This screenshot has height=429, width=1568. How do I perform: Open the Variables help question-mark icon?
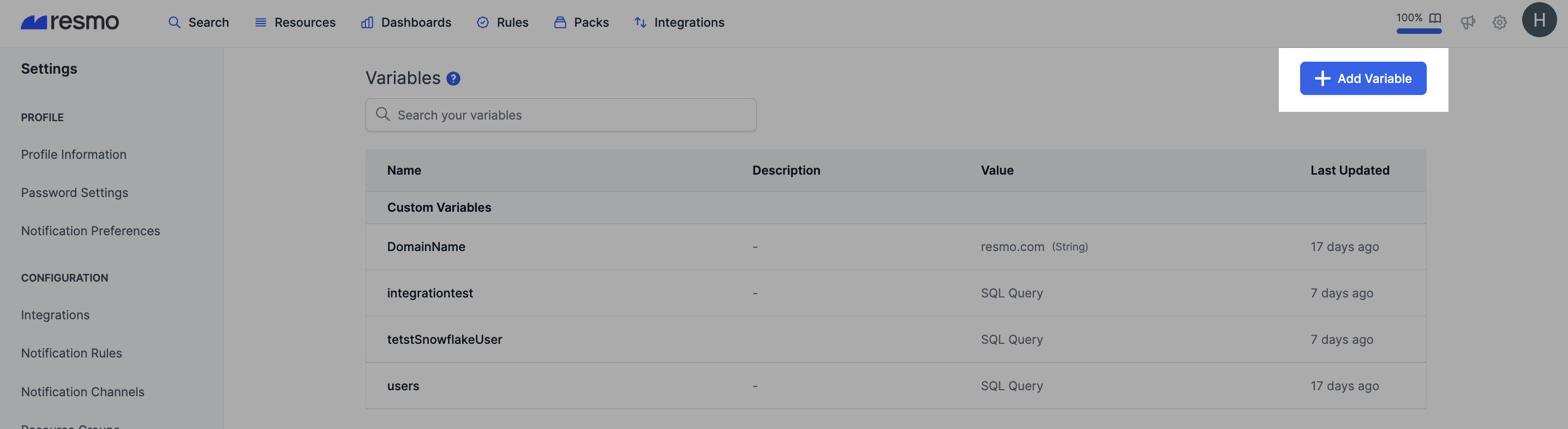coord(453,79)
